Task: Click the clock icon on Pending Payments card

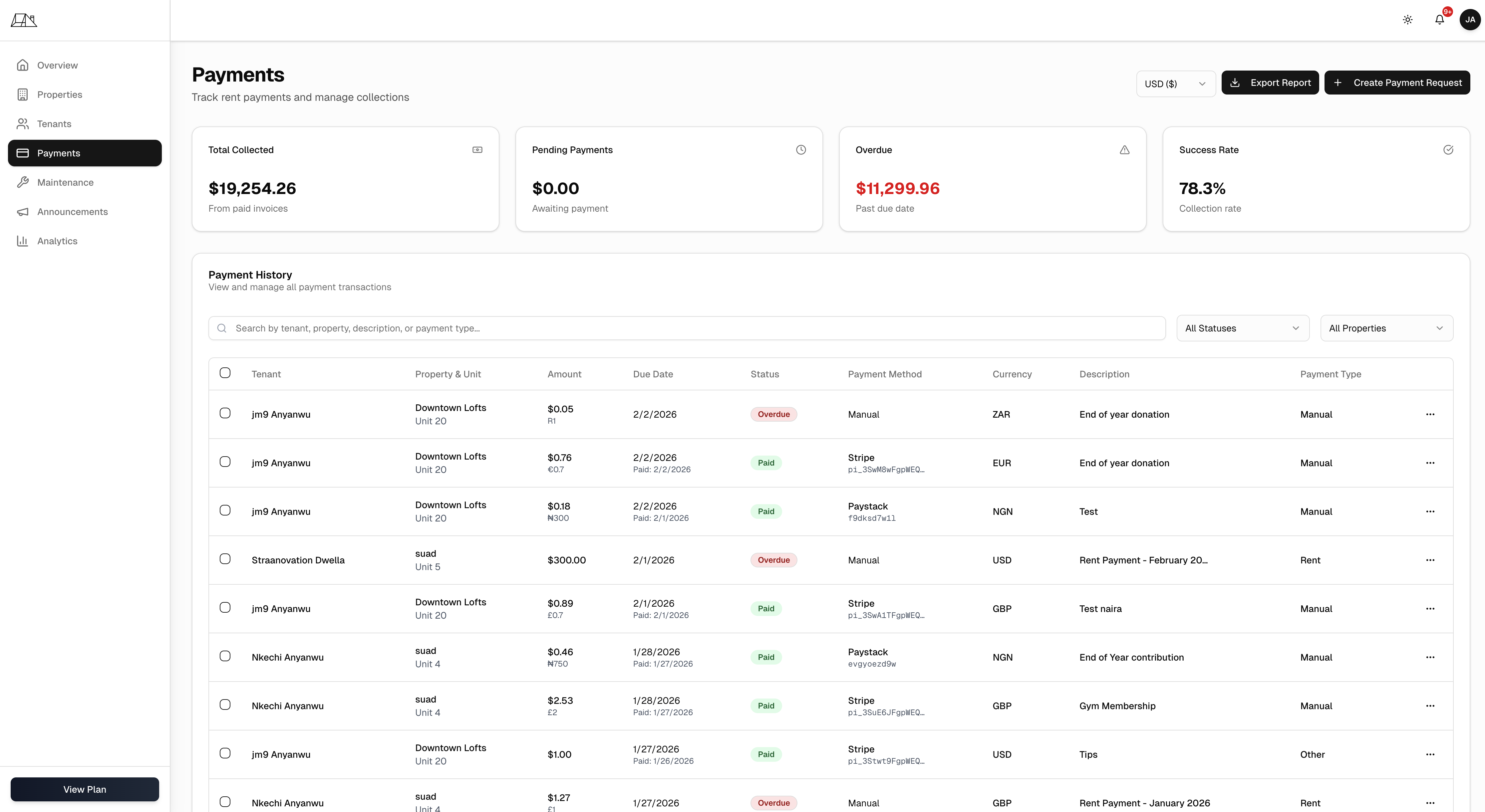Action: pyautogui.click(x=801, y=150)
